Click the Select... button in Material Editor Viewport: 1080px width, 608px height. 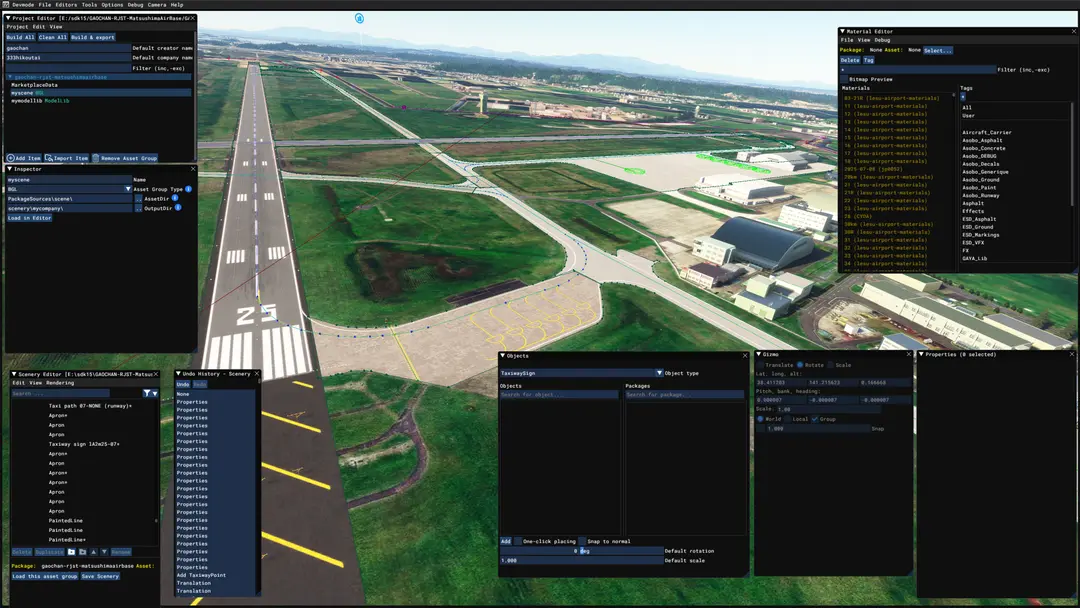point(937,50)
